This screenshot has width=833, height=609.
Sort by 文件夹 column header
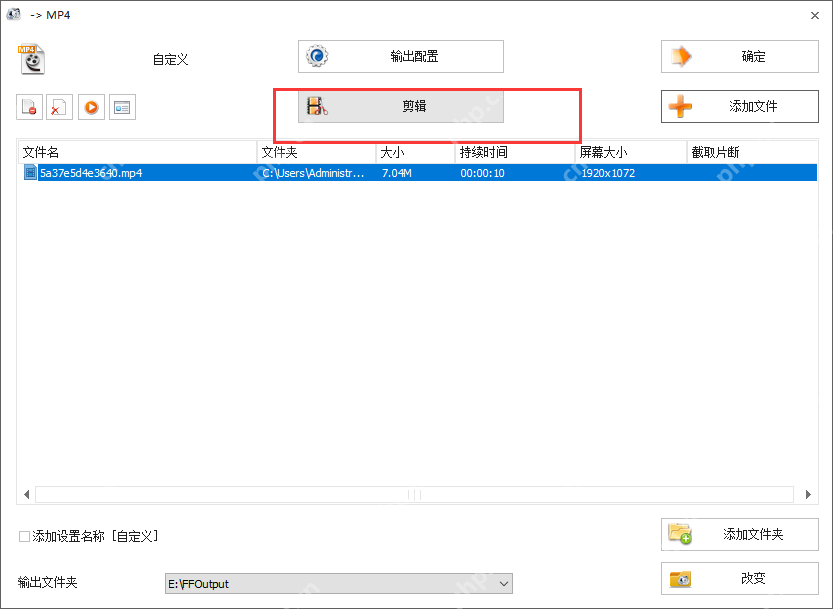(317, 153)
